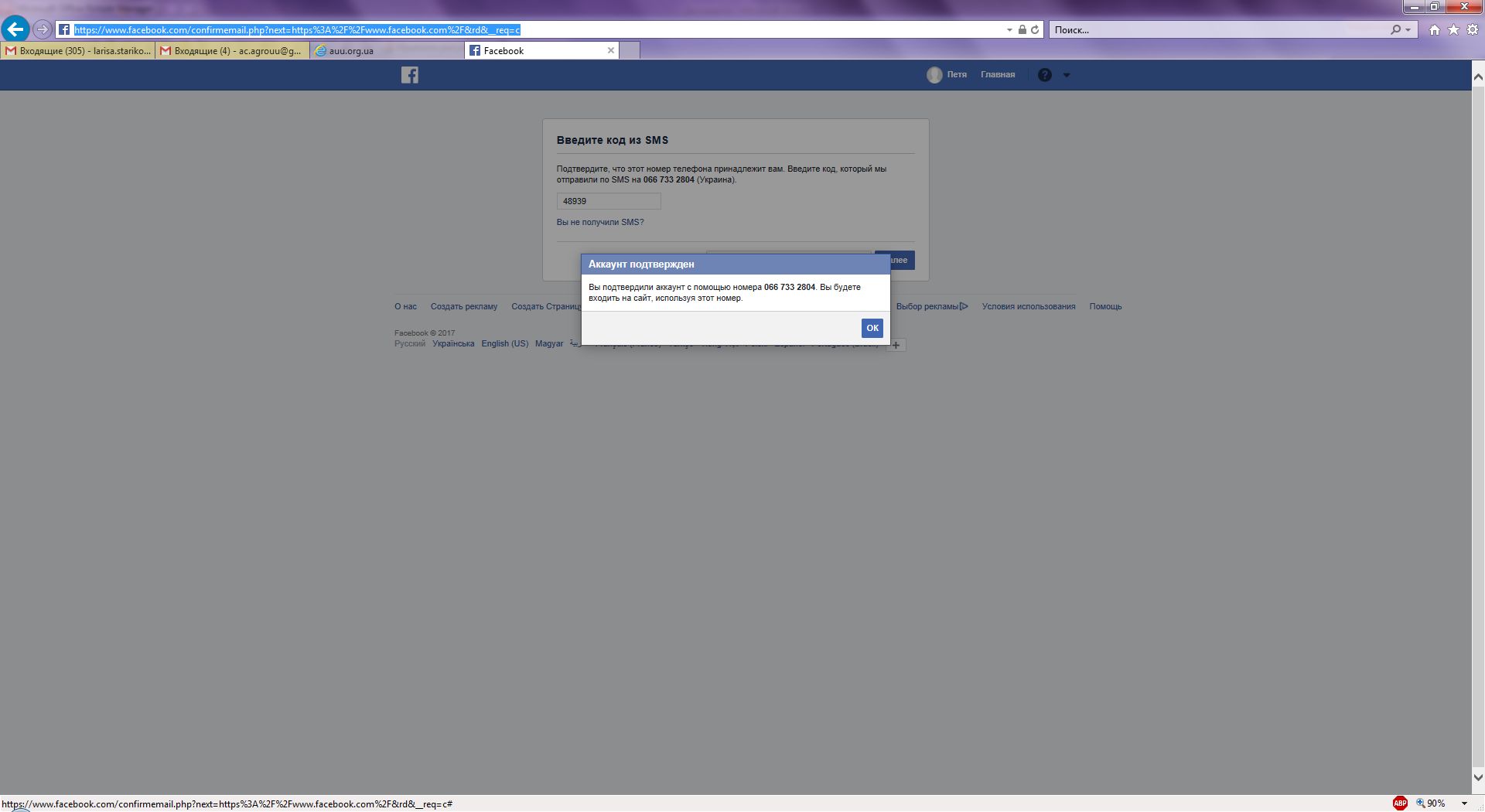The image size is (1485, 812).
Task: Open the Facebook account menu dropdown arrow
Action: (x=1067, y=75)
